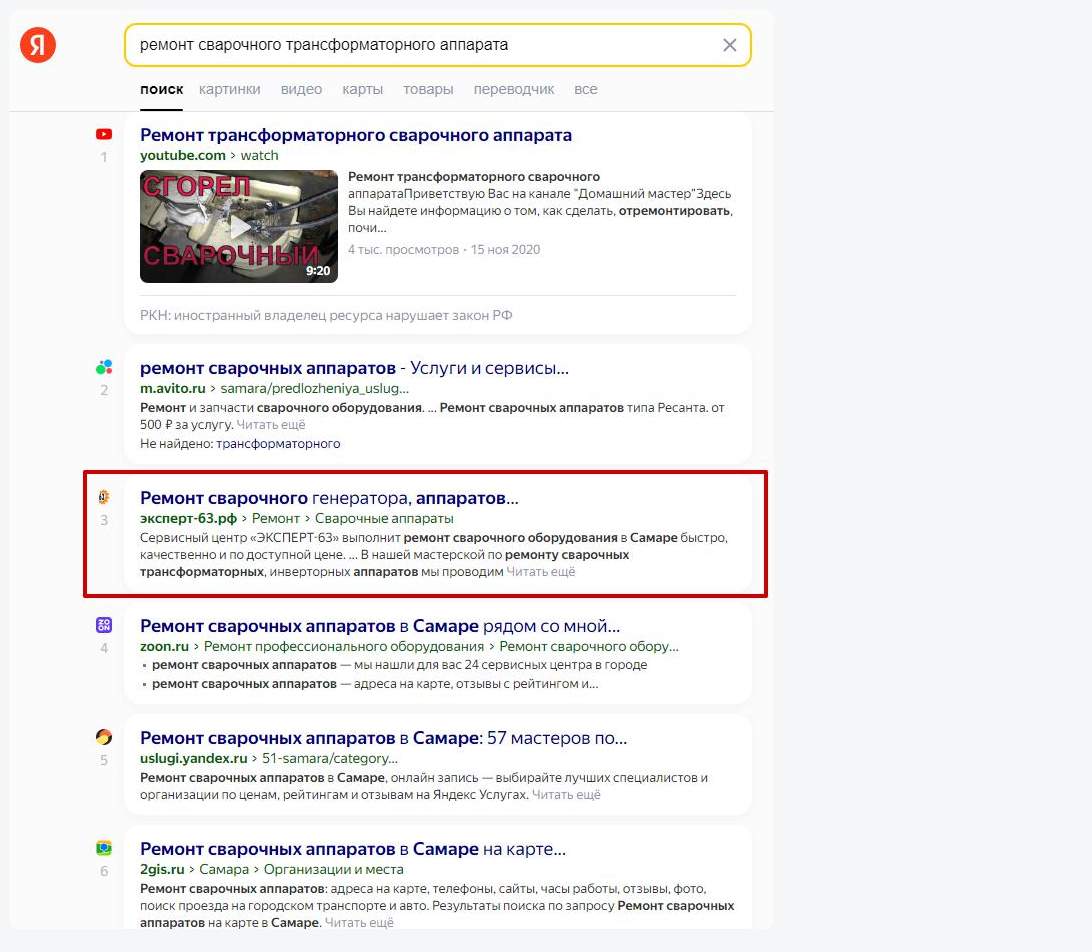This screenshot has height=952, width=1092.
Task: Open 'Ремонт сварочных аппаратов в Самаре: 57 мастеров' link
Action: tap(384, 738)
